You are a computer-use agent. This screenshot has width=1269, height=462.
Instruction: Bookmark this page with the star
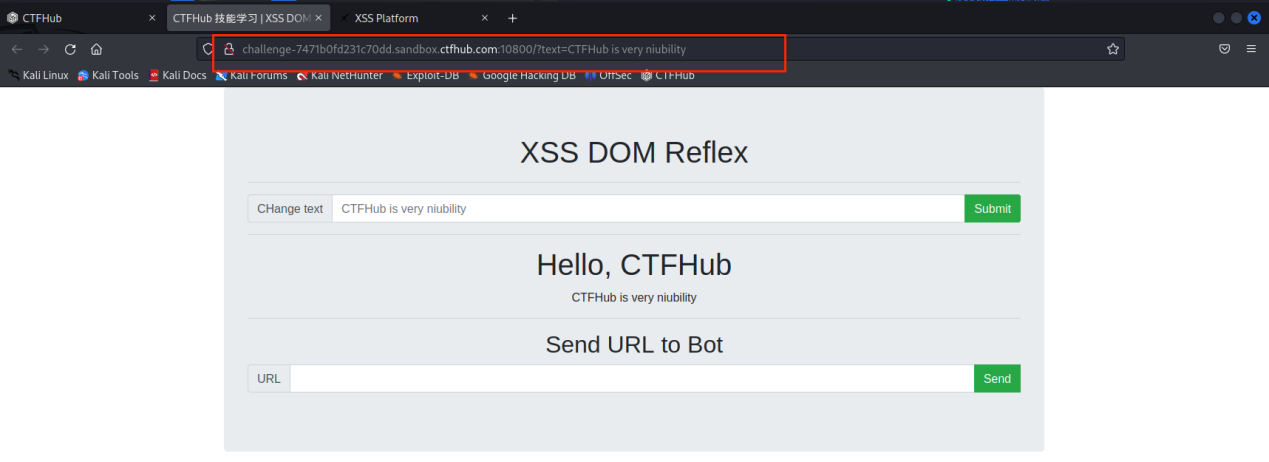(1113, 49)
